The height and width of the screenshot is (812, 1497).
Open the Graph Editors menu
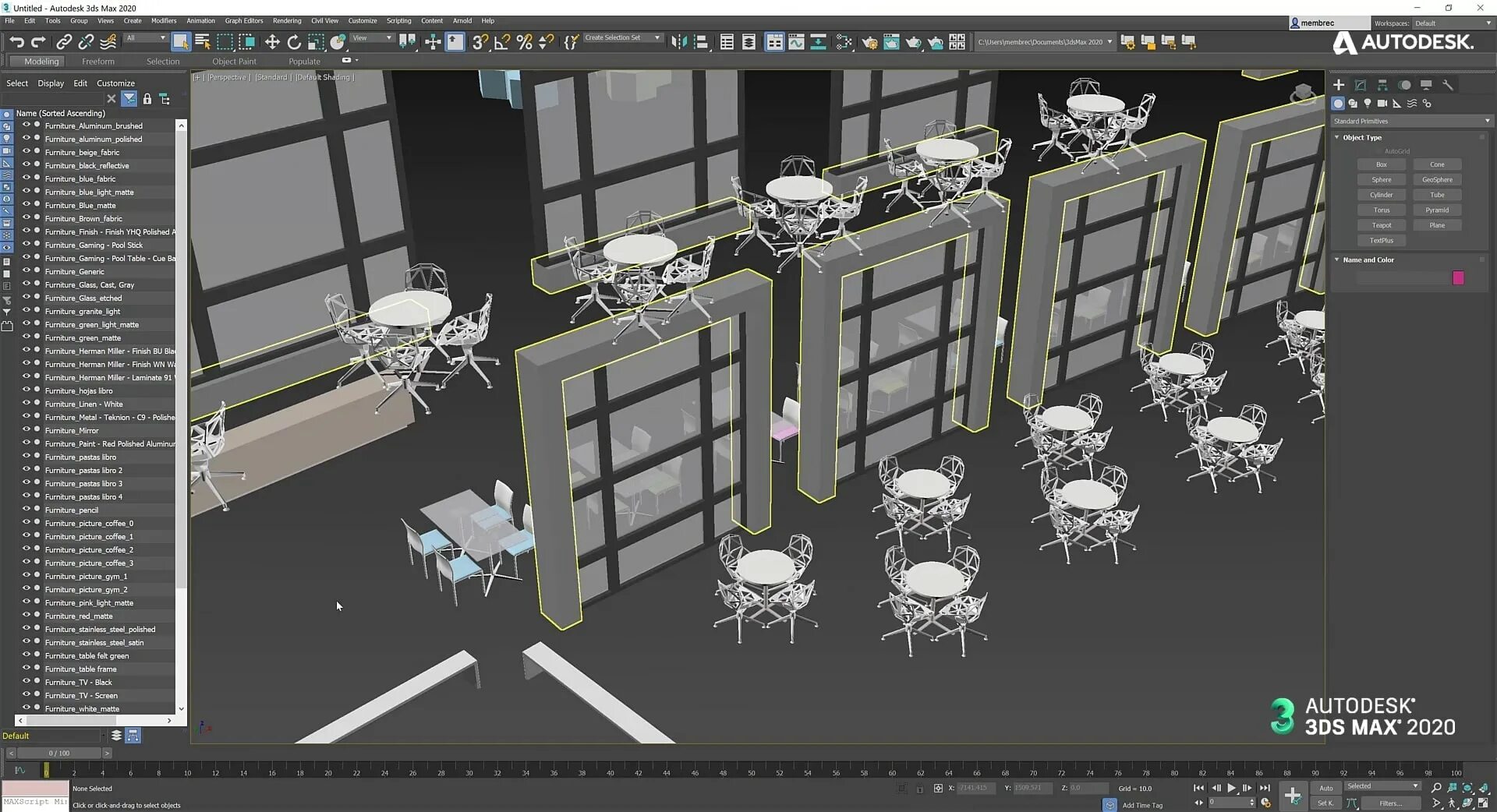click(x=244, y=21)
